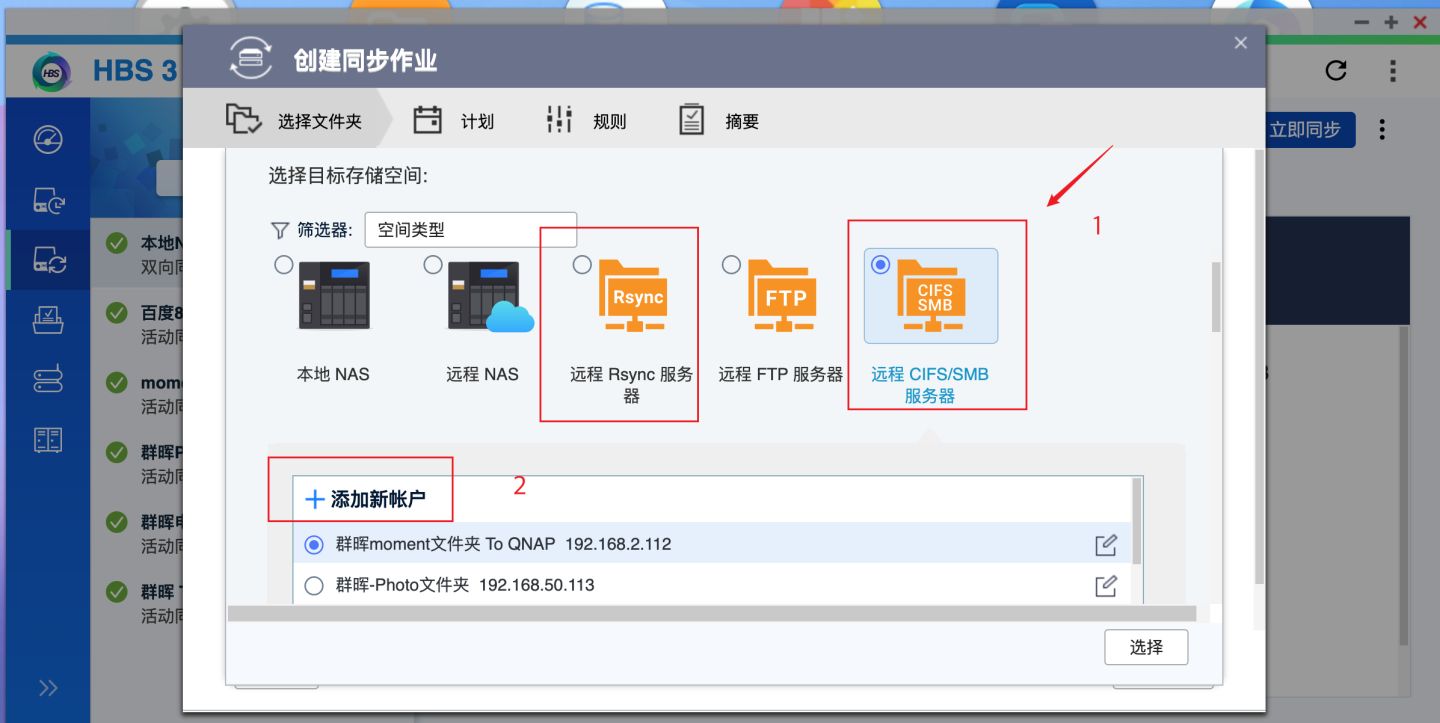The width and height of the screenshot is (1440, 723).
Task: Click the sync wizard header icon
Action: tap(250, 59)
